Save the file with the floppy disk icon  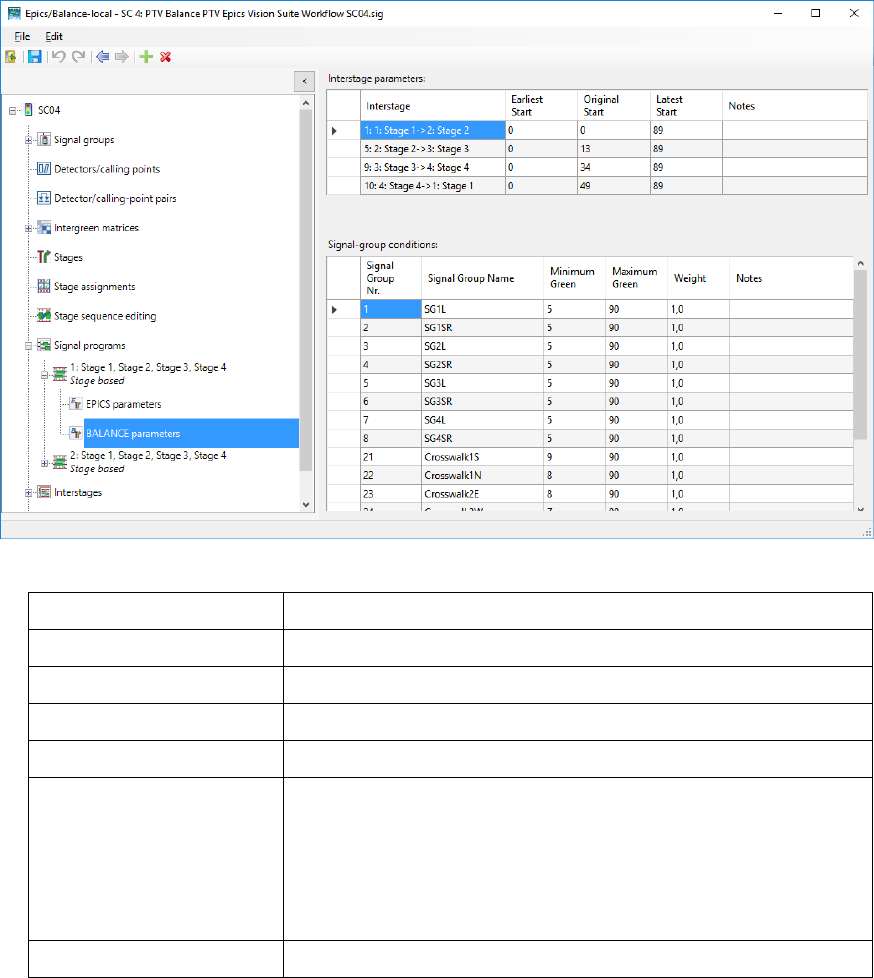click(35, 57)
